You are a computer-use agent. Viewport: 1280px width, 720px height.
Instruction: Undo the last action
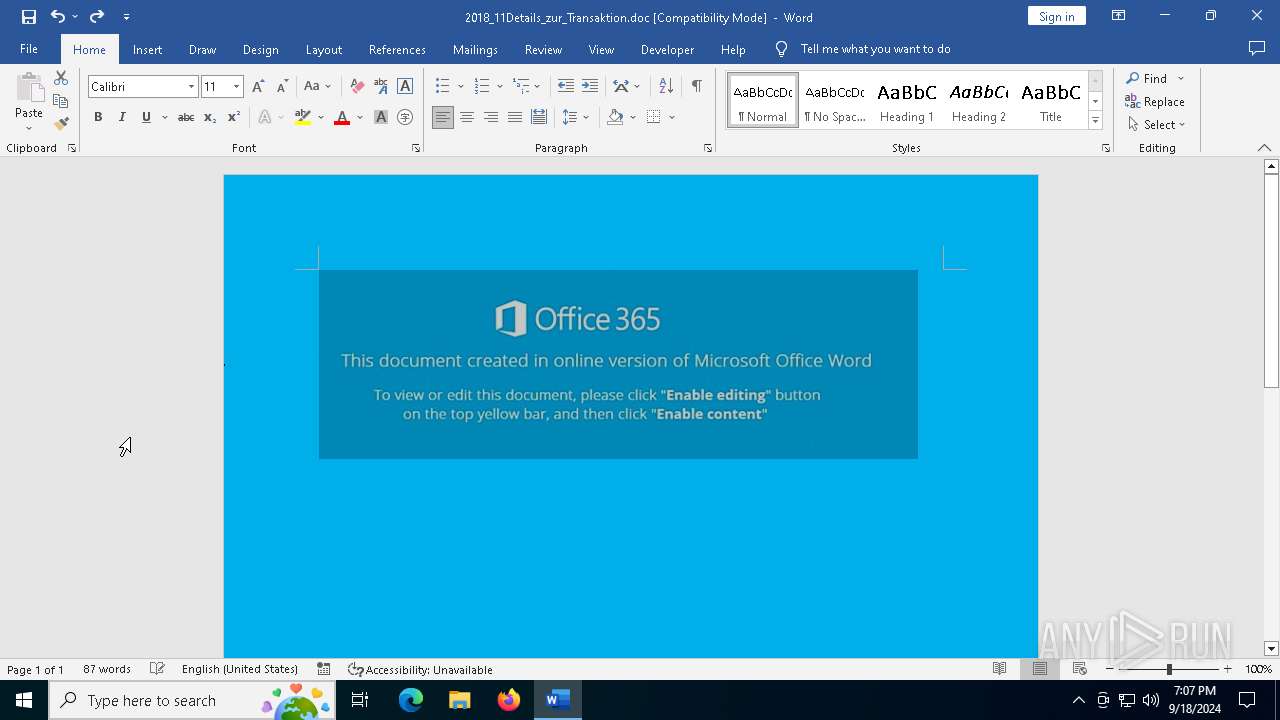58,16
